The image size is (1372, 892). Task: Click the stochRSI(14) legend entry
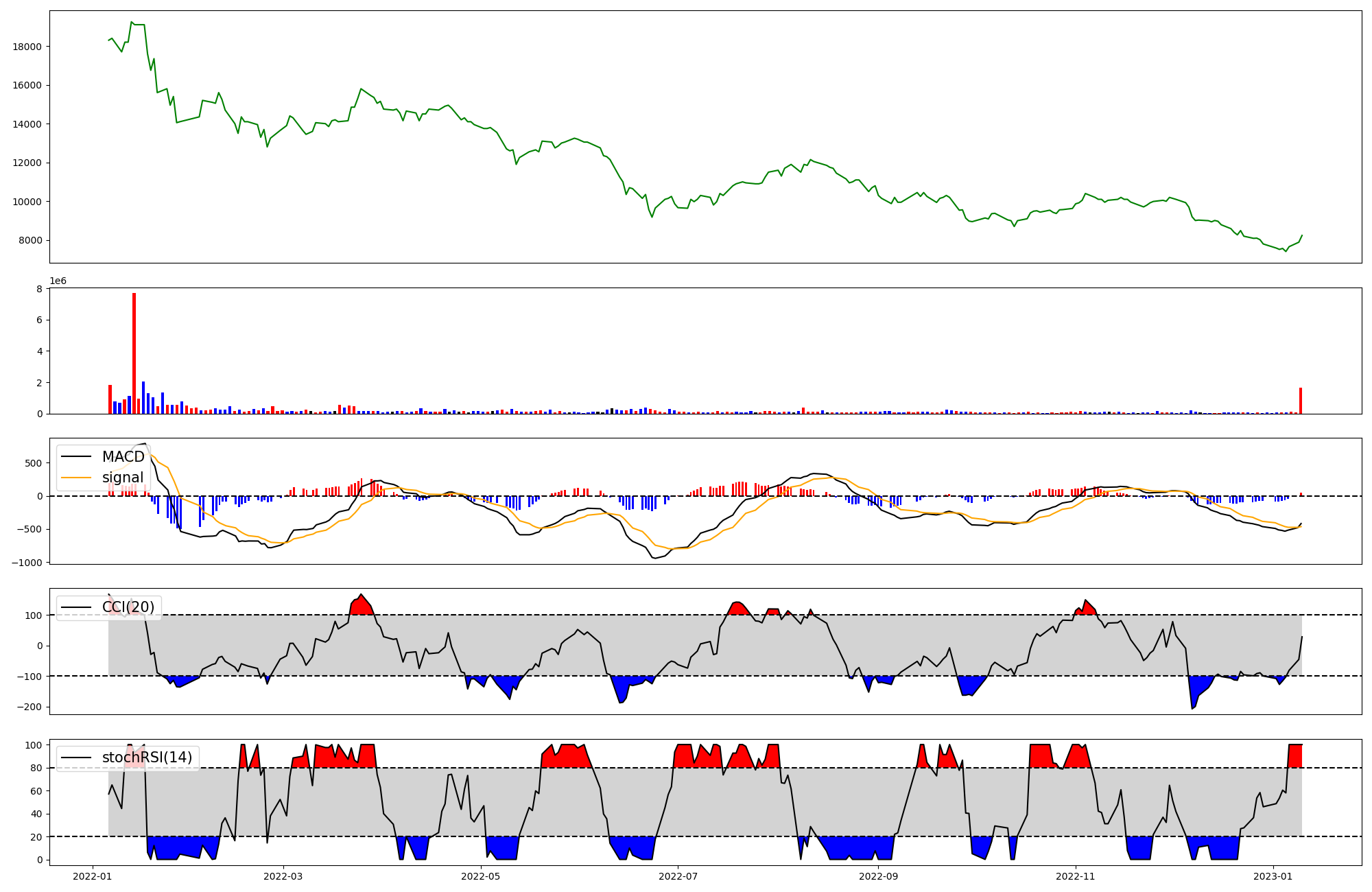[x=147, y=758]
